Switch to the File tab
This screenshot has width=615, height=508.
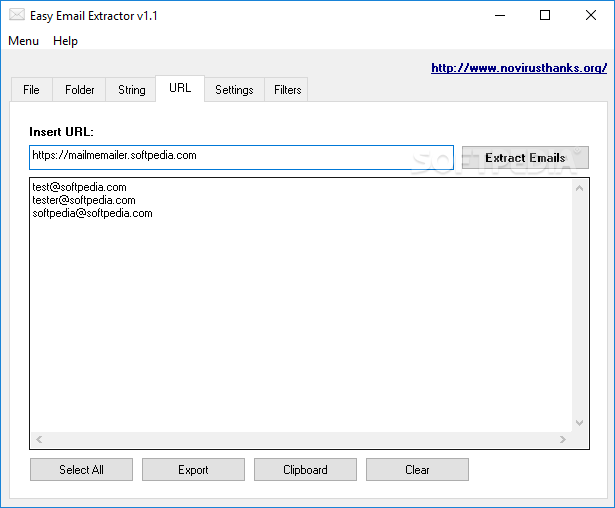pos(31,90)
